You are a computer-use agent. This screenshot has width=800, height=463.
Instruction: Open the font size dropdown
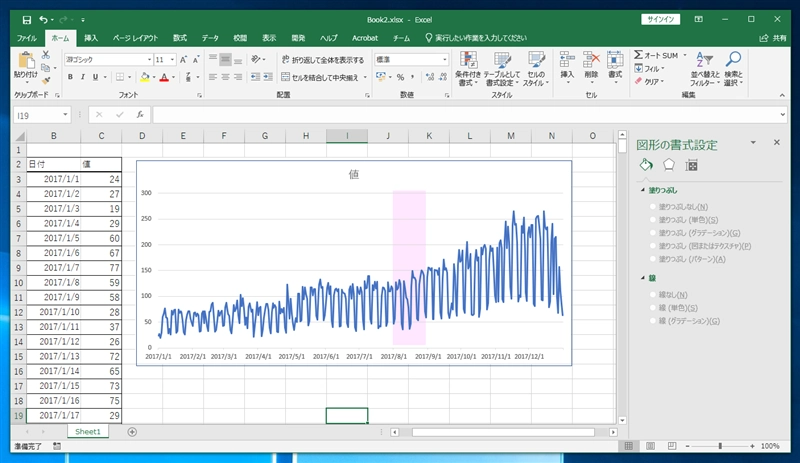point(172,60)
